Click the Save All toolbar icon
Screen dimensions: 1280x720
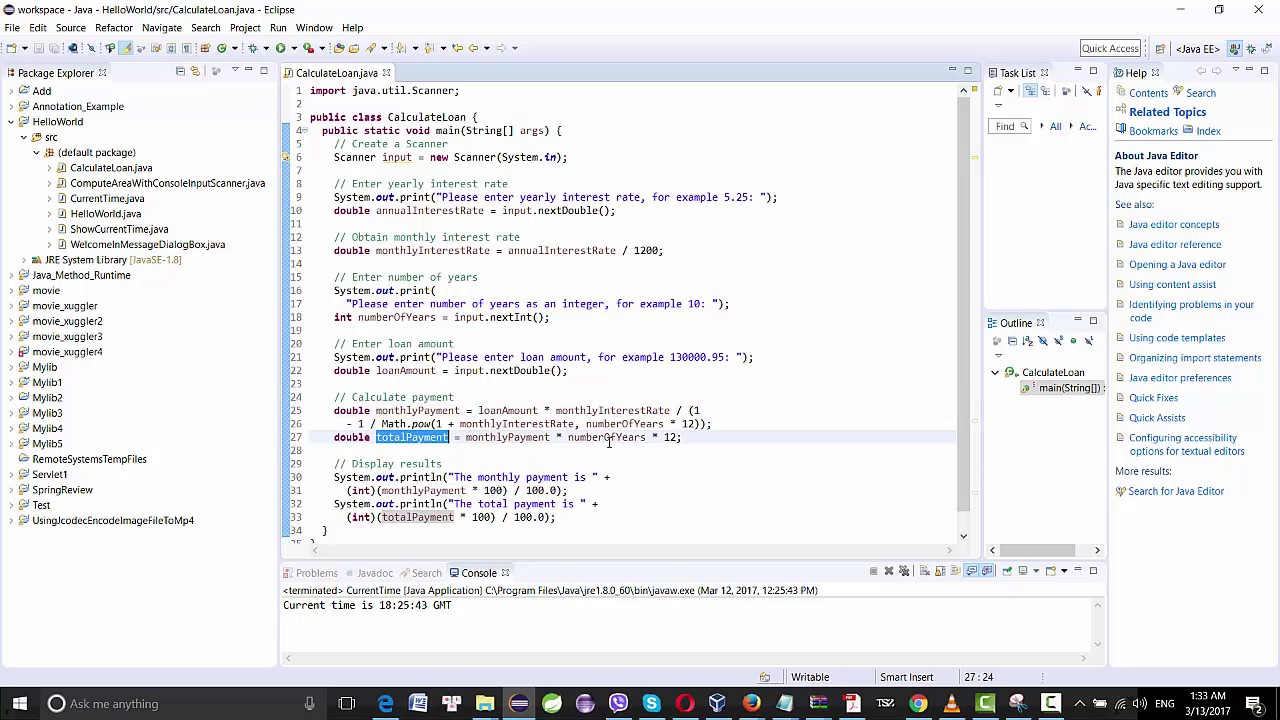pos(53,48)
